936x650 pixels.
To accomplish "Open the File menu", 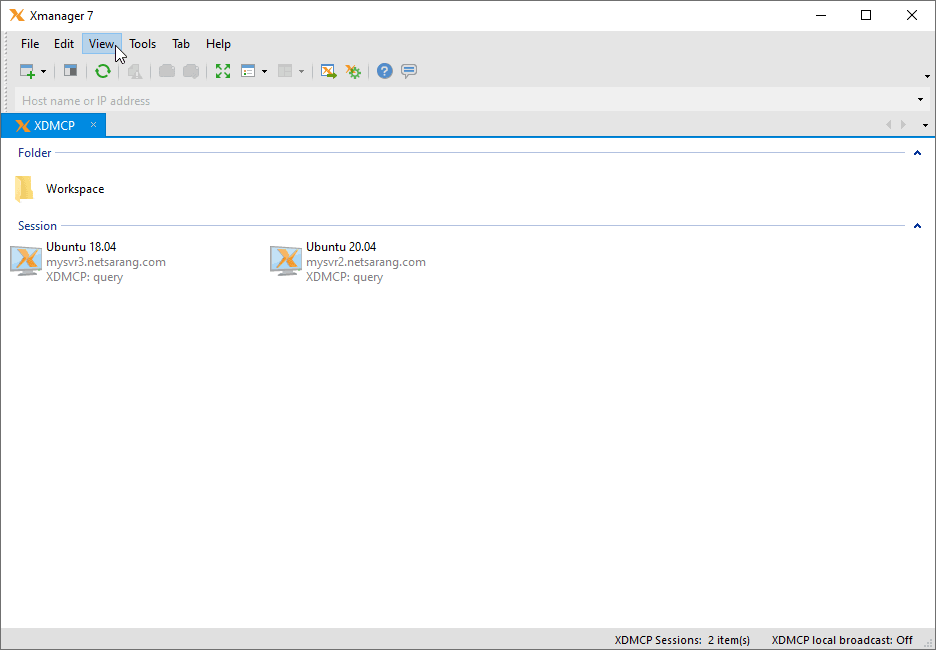I will click(x=30, y=44).
